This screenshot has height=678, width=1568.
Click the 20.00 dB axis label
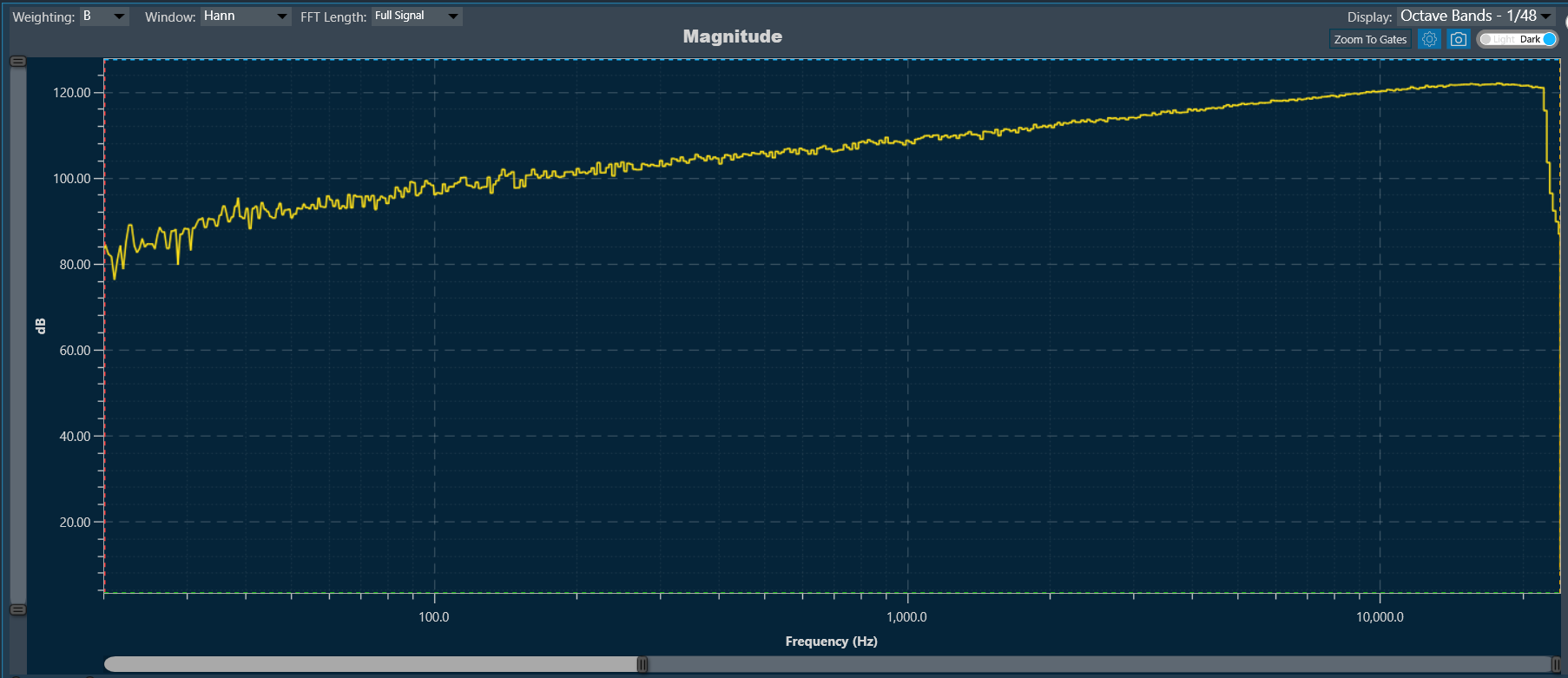click(75, 523)
